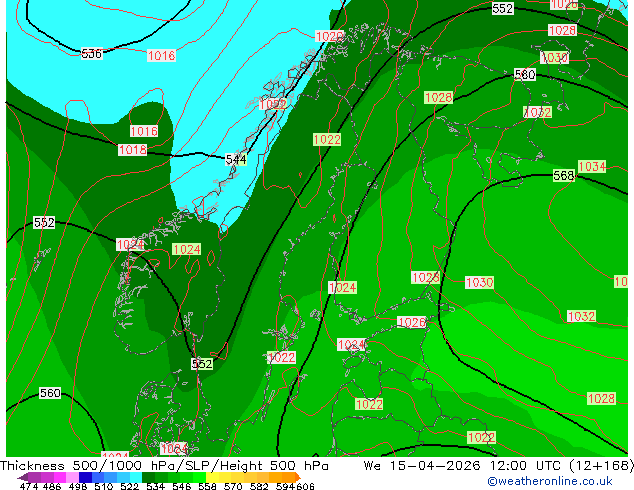Pick the cyan legend swatch above 522

click(136, 477)
